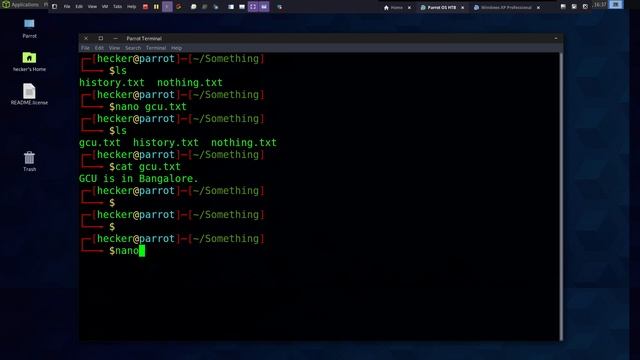Open the Trash desktop icon
640x360 pixels.
point(29,161)
